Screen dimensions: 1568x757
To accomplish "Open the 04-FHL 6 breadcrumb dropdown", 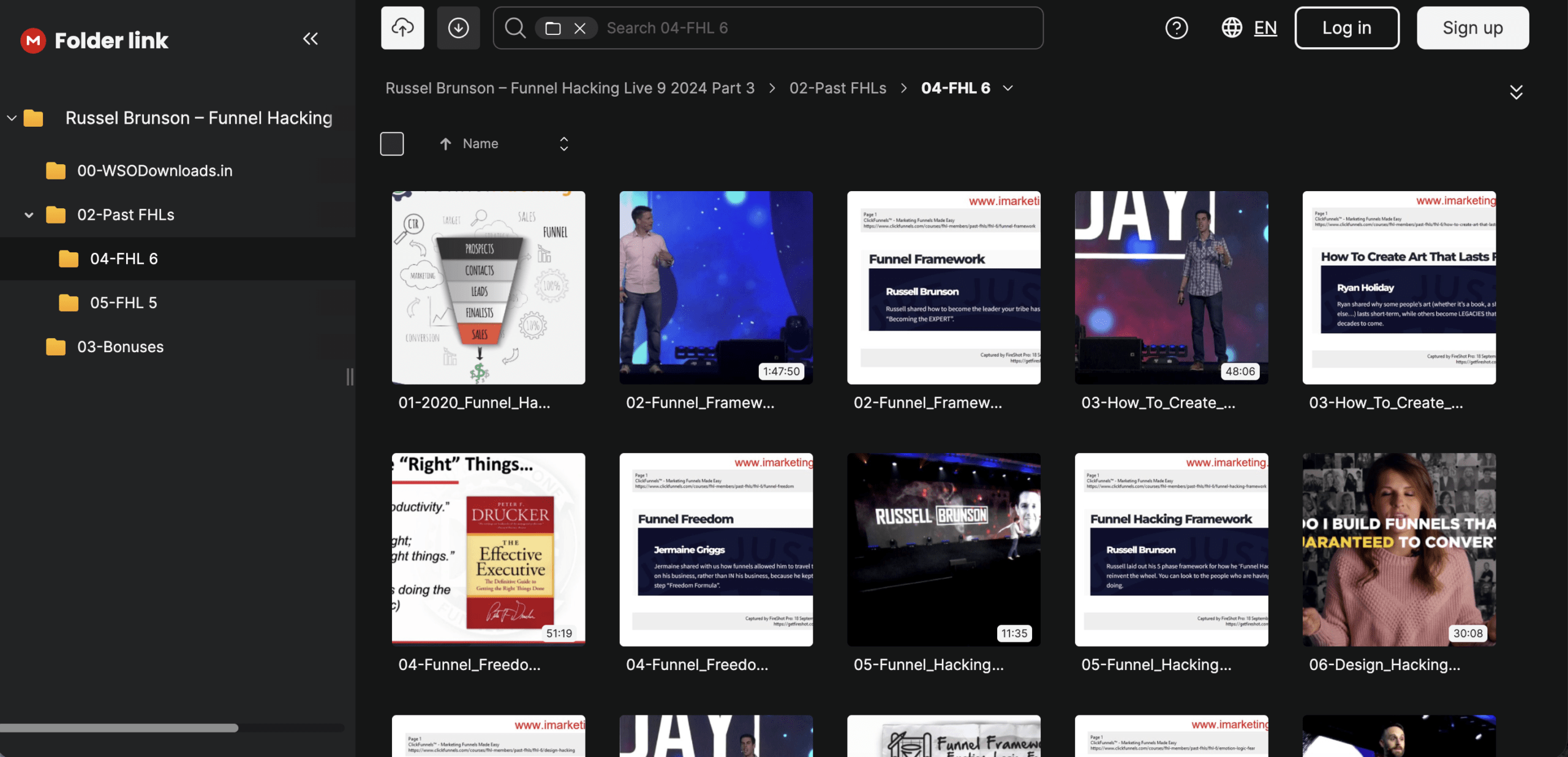I will point(1008,88).
